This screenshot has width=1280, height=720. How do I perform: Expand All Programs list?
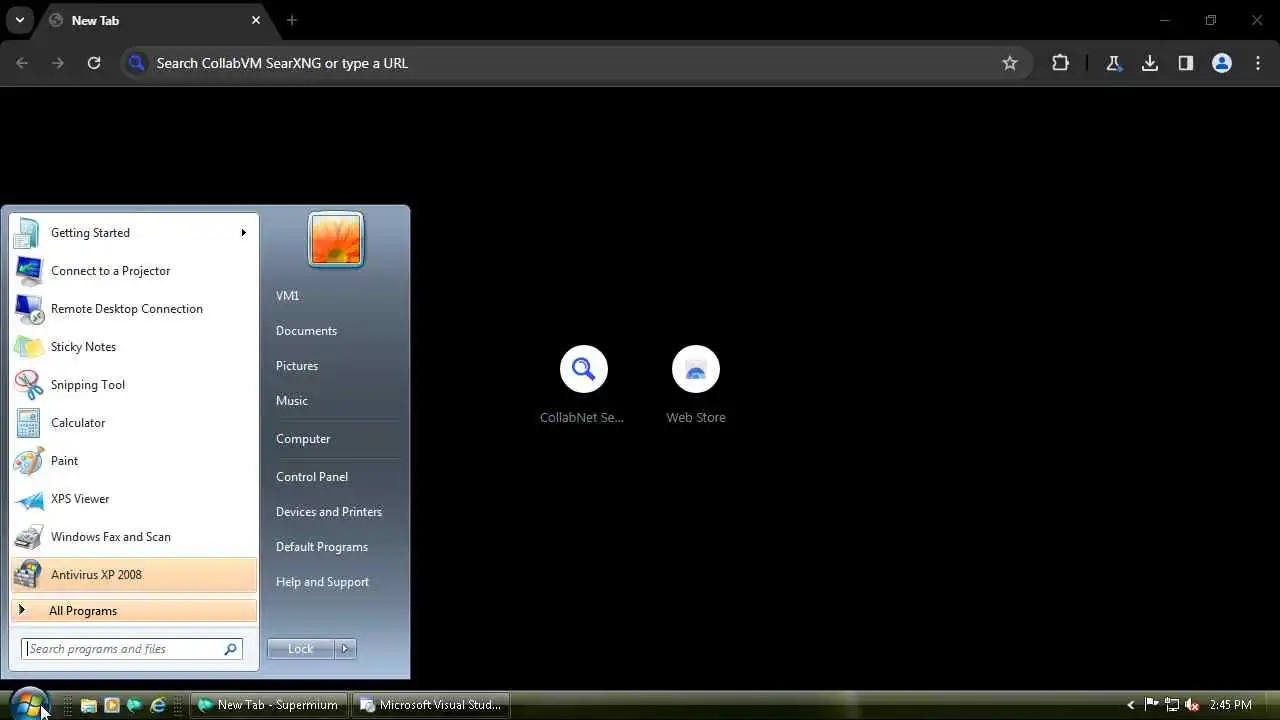(134, 611)
